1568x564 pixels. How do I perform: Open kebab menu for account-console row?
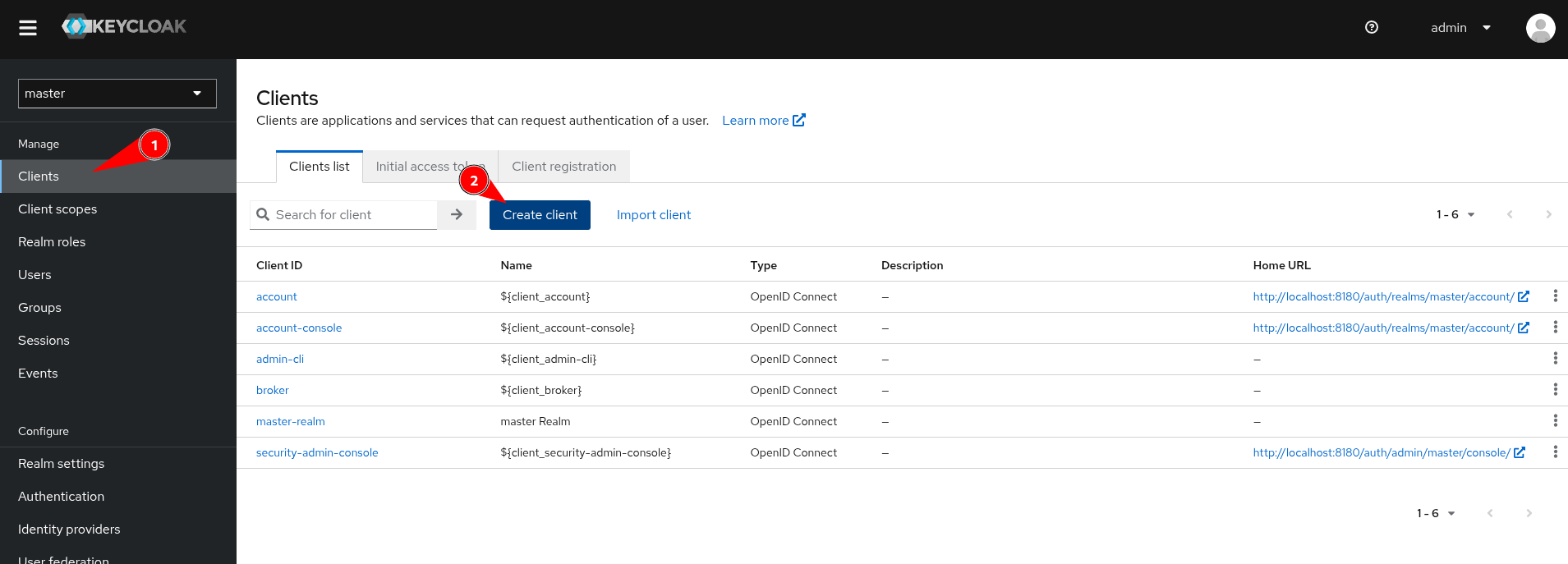1555,327
